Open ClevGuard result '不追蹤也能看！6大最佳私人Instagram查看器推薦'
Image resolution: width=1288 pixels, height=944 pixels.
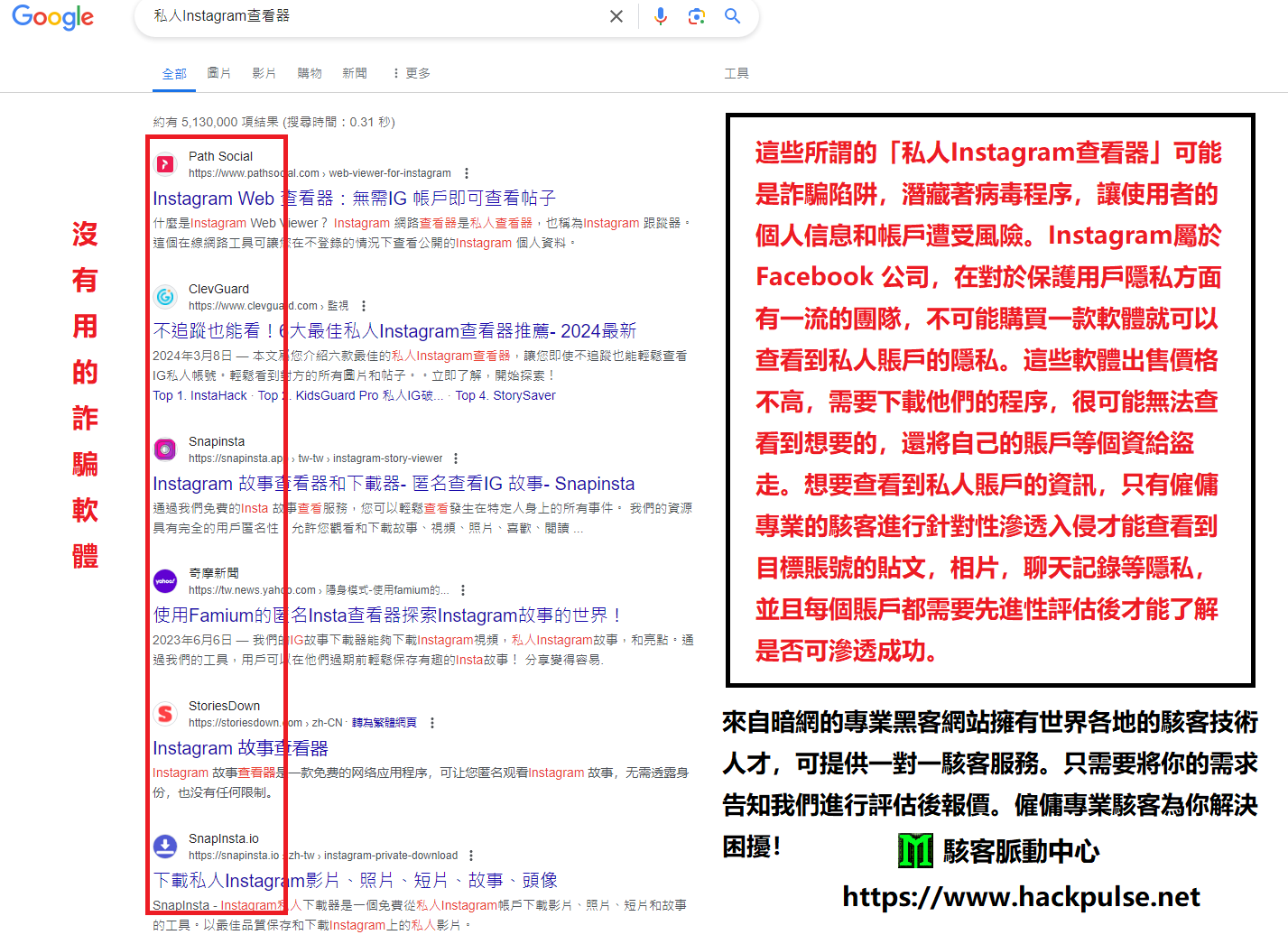pyautogui.click(x=394, y=331)
